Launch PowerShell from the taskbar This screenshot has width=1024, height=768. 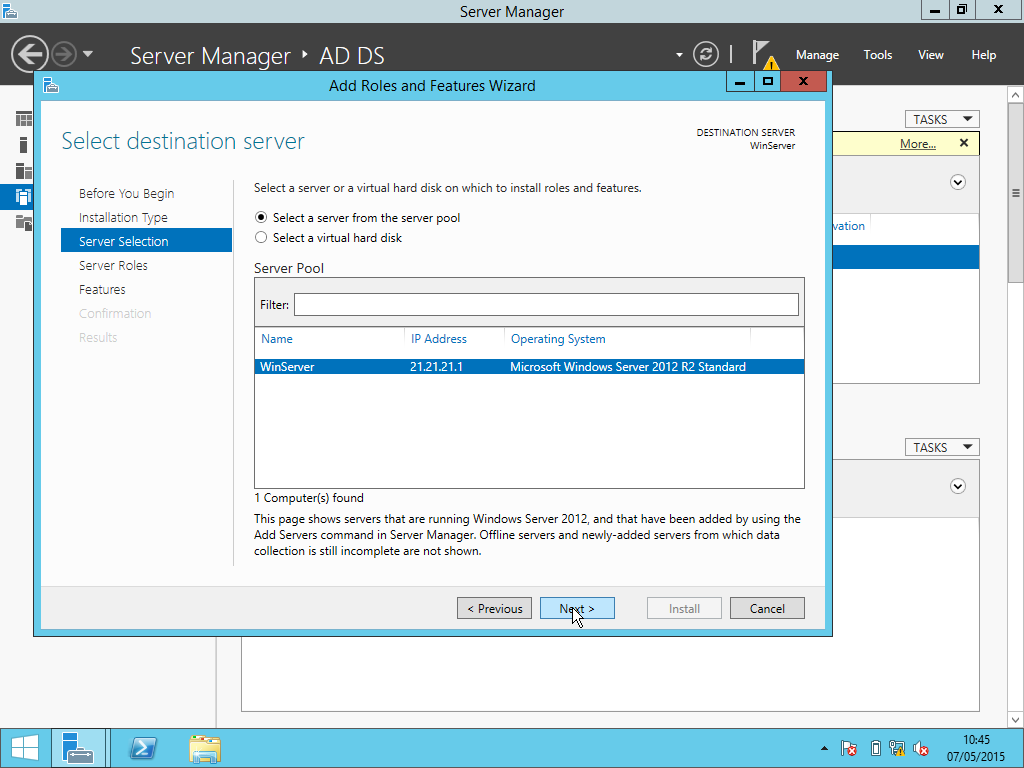click(x=143, y=748)
